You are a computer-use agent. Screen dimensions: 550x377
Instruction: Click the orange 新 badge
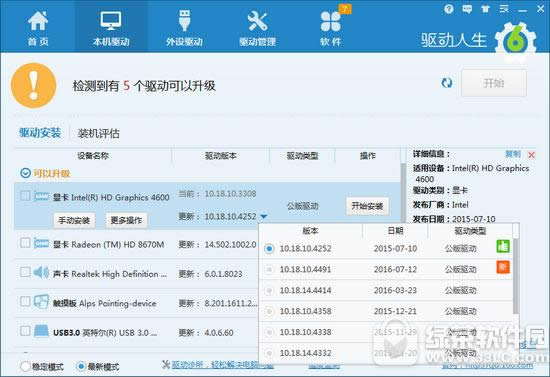(x=503, y=267)
